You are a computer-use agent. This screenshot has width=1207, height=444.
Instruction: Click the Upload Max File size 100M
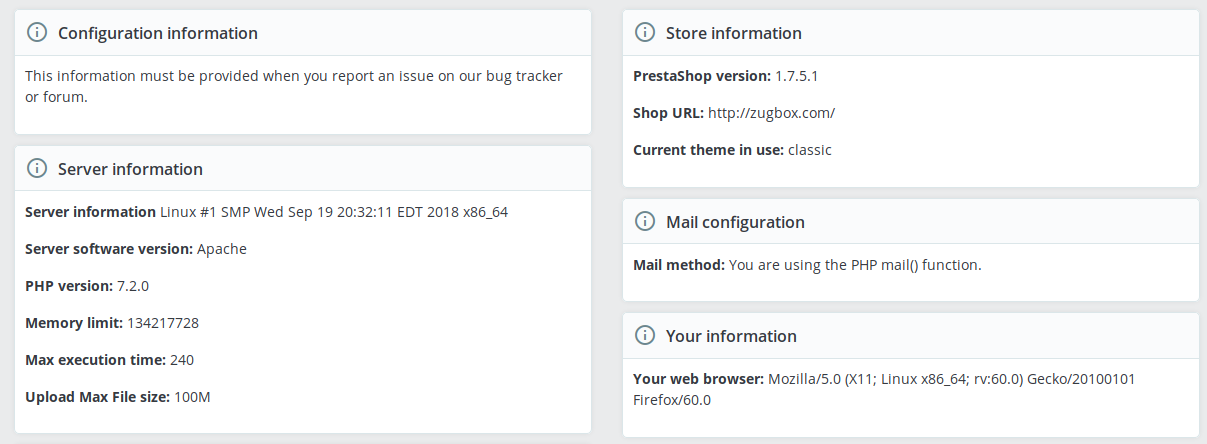(x=192, y=397)
